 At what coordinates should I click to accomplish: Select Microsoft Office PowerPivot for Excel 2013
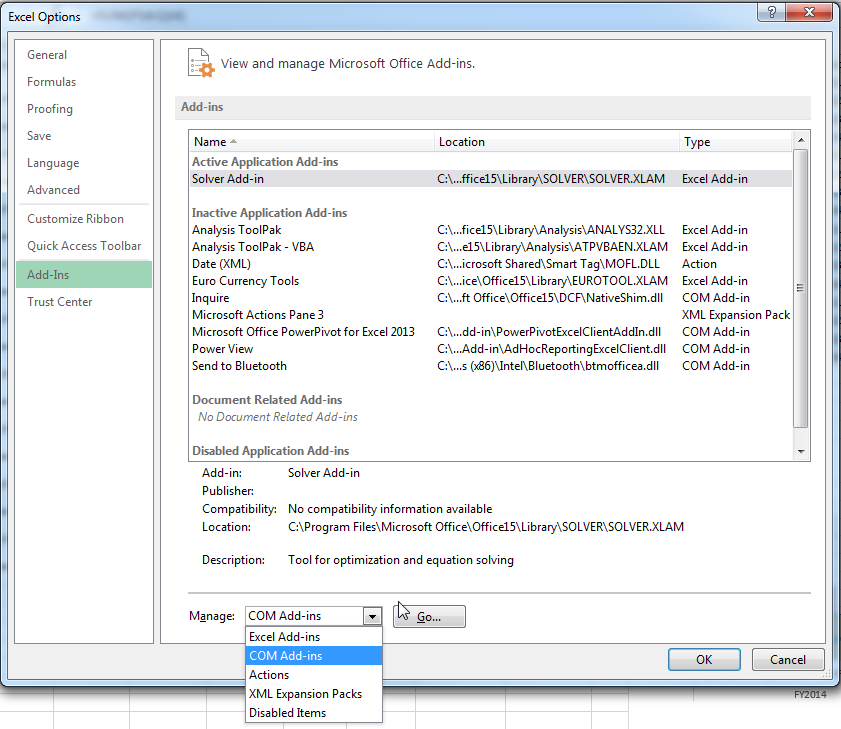pyautogui.click(x=491, y=332)
